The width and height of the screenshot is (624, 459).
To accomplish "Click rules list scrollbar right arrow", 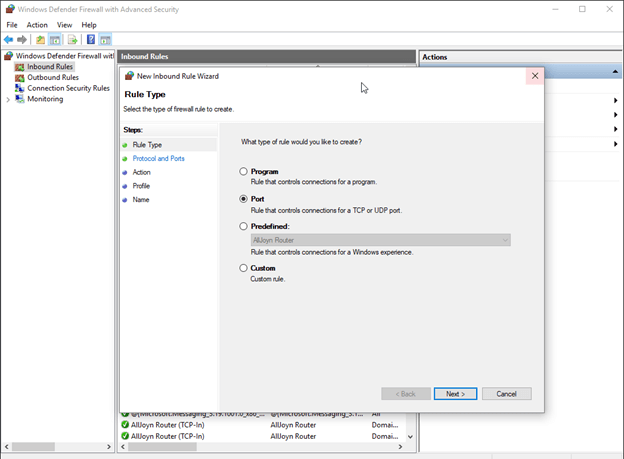I will 400,447.
